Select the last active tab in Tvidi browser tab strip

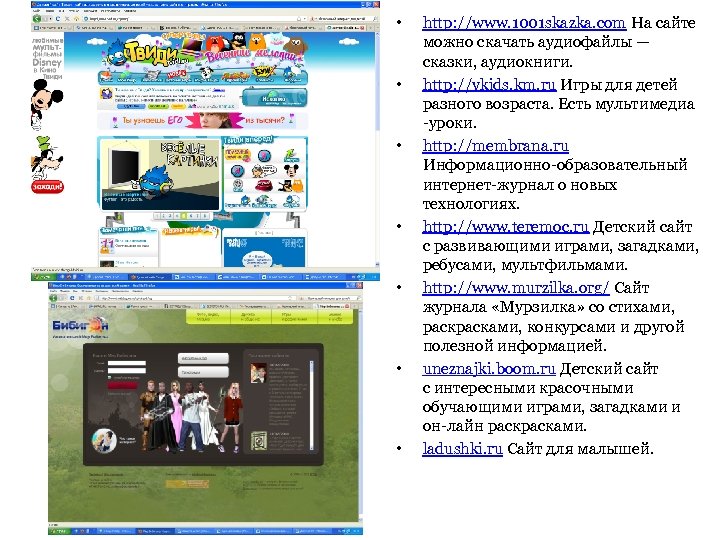coord(345,28)
